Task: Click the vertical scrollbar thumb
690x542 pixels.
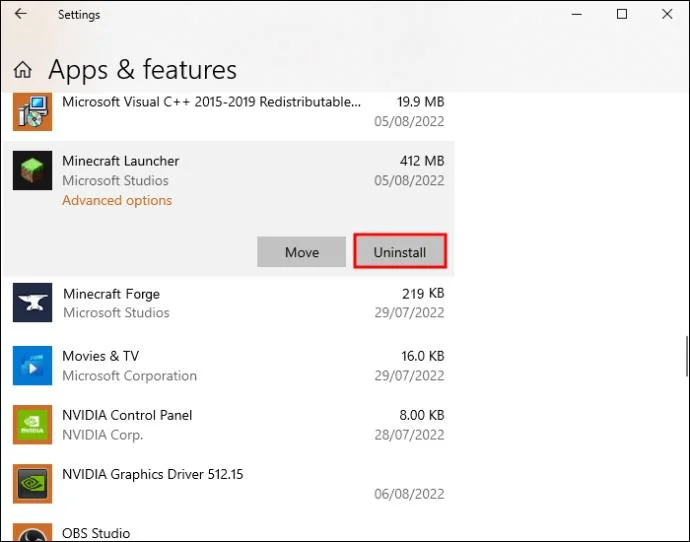Action: [686, 356]
